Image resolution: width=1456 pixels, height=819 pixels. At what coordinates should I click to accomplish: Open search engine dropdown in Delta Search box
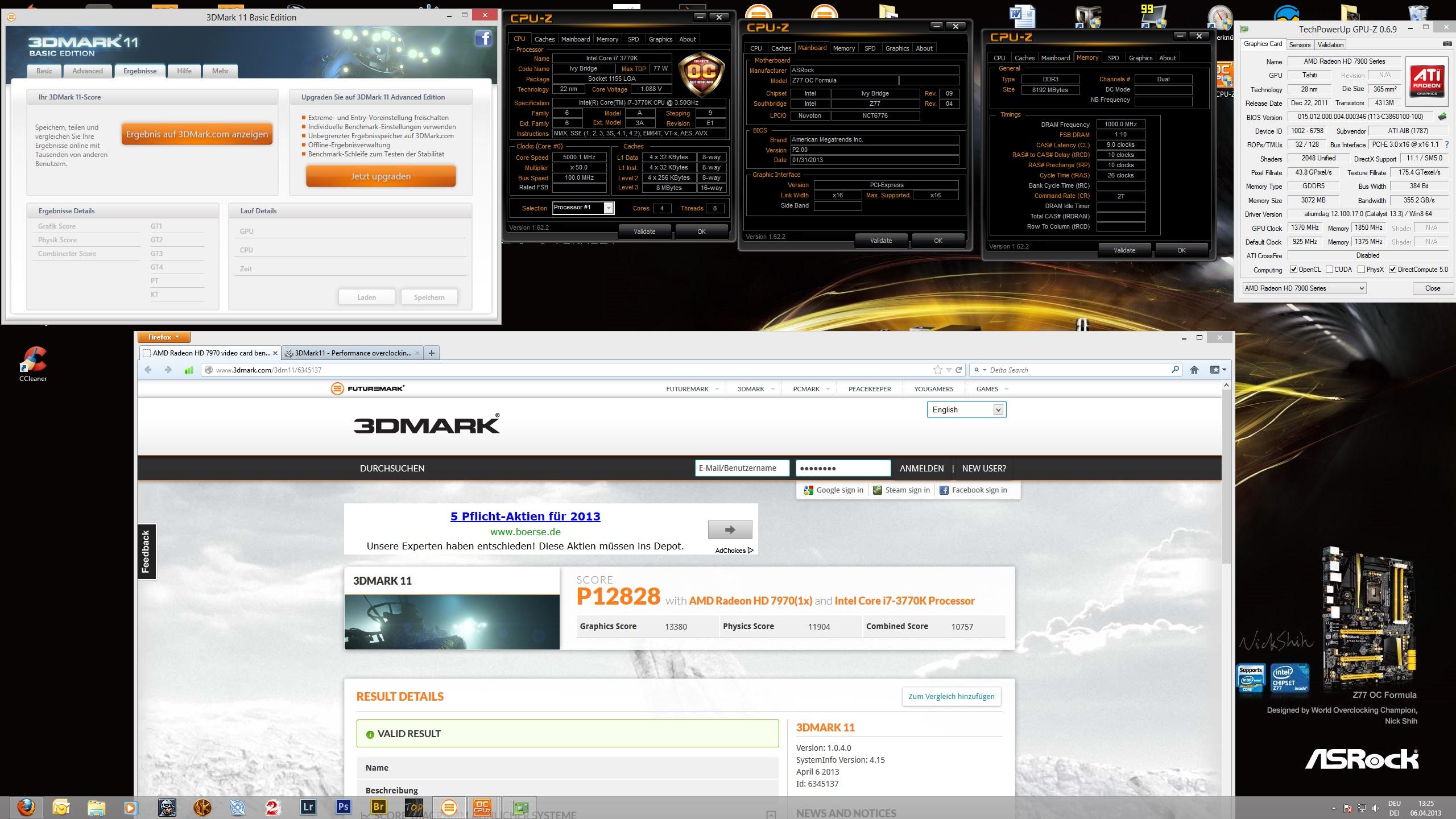click(x=980, y=370)
